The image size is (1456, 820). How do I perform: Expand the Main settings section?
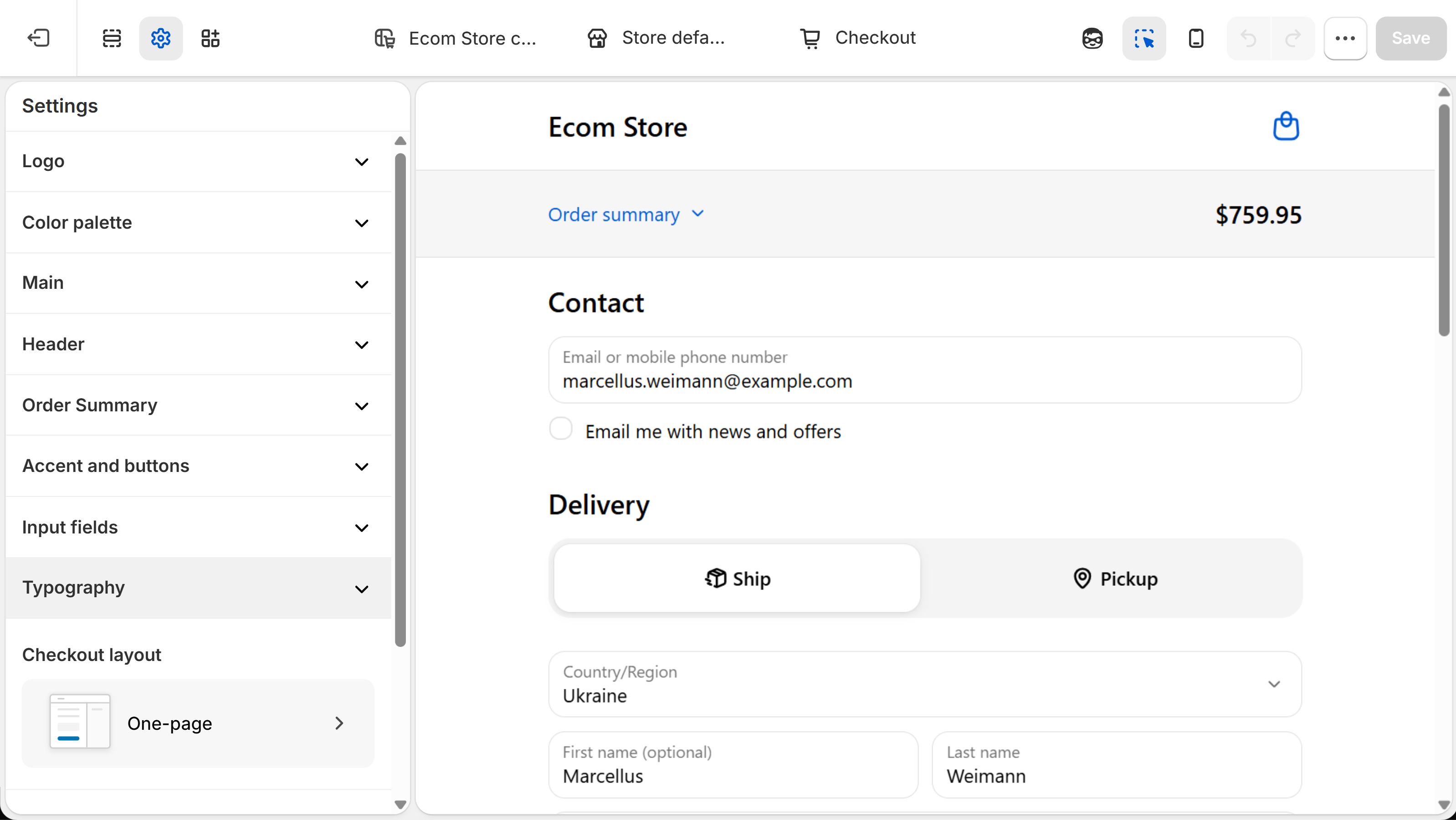198,283
